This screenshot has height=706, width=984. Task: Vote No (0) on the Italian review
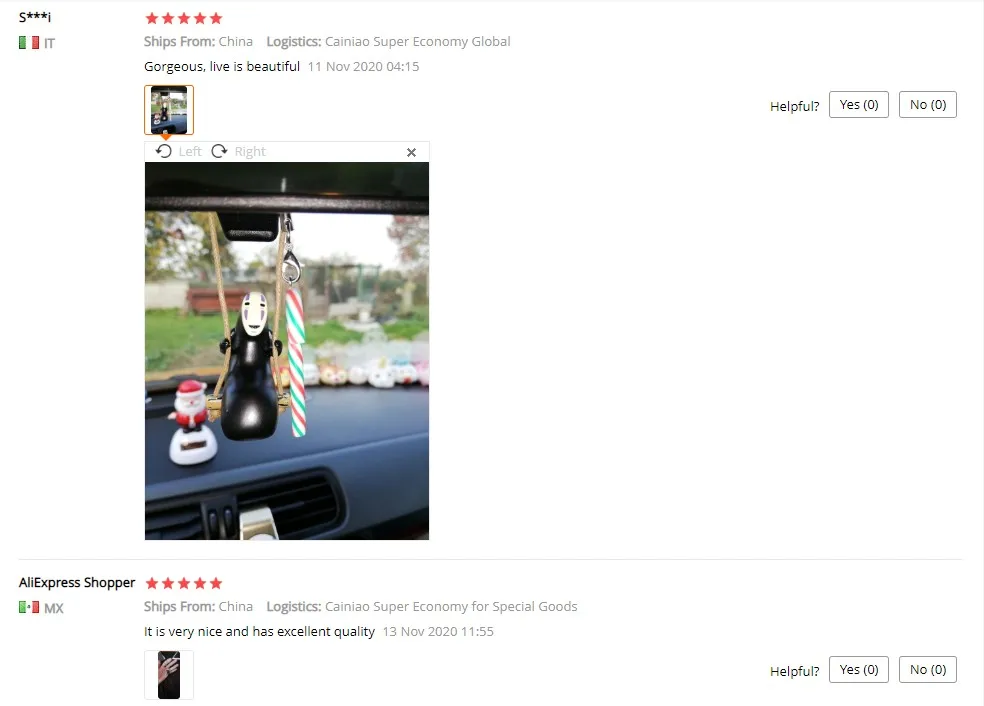pos(928,105)
